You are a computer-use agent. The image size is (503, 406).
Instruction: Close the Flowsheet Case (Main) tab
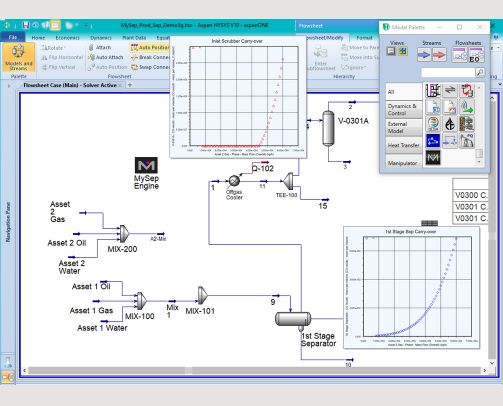tap(121, 85)
